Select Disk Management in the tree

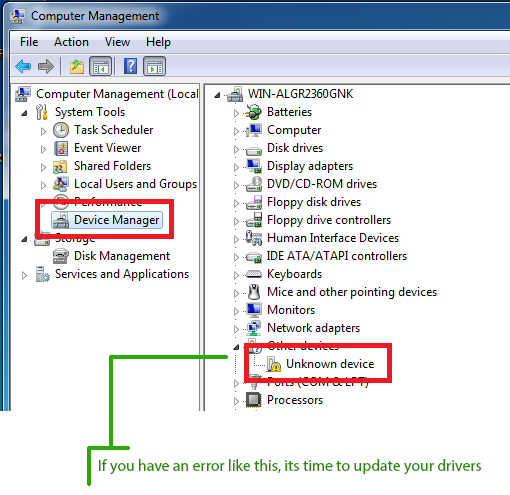[x=122, y=256]
